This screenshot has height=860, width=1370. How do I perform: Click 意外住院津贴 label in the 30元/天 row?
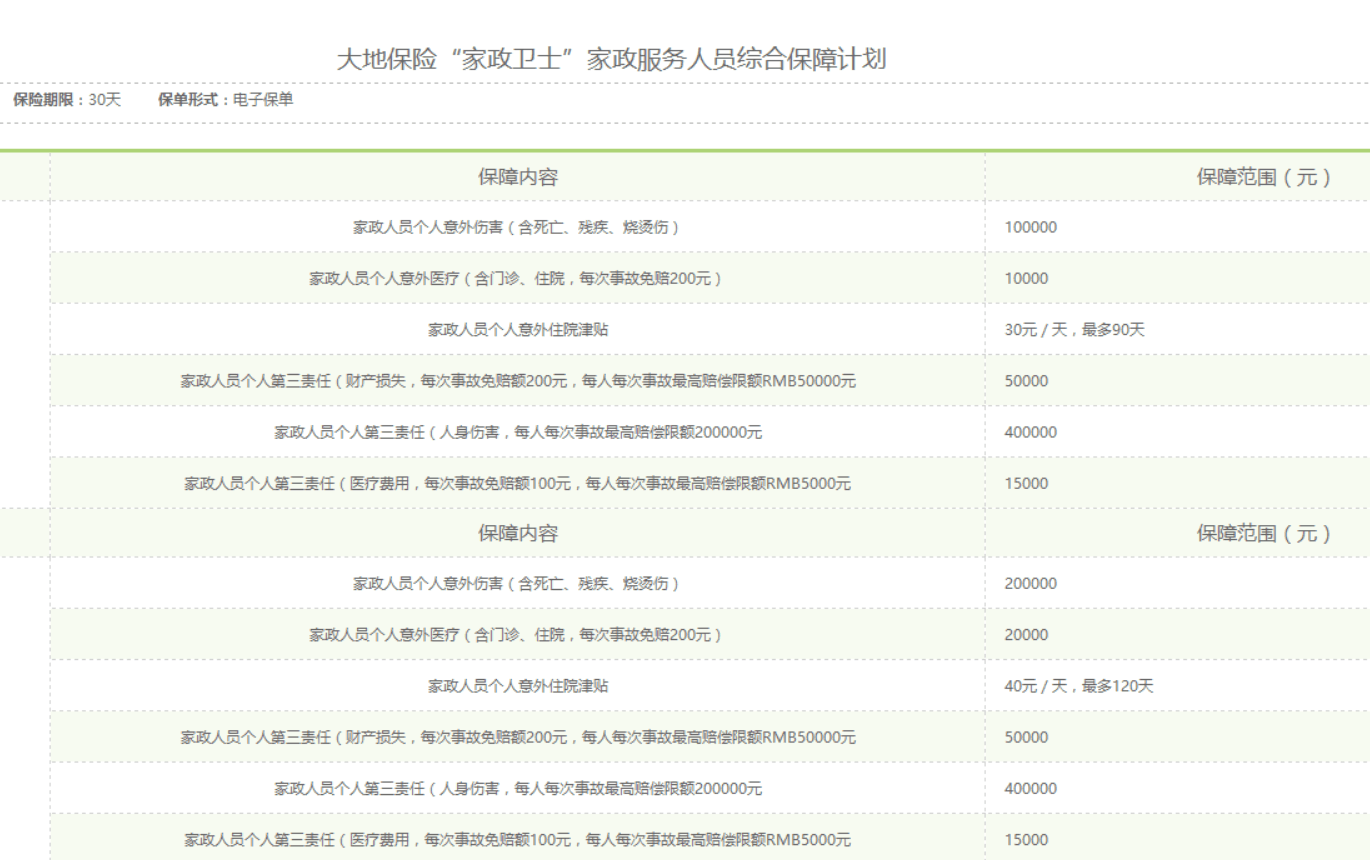click(x=517, y=330)
